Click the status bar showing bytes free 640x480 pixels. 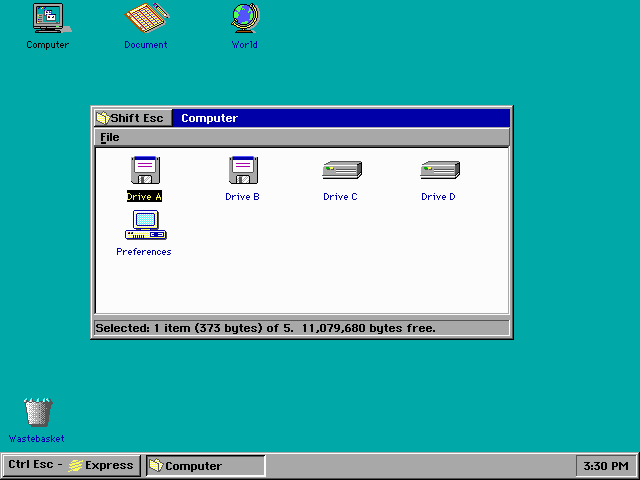[x=300, y=327]
